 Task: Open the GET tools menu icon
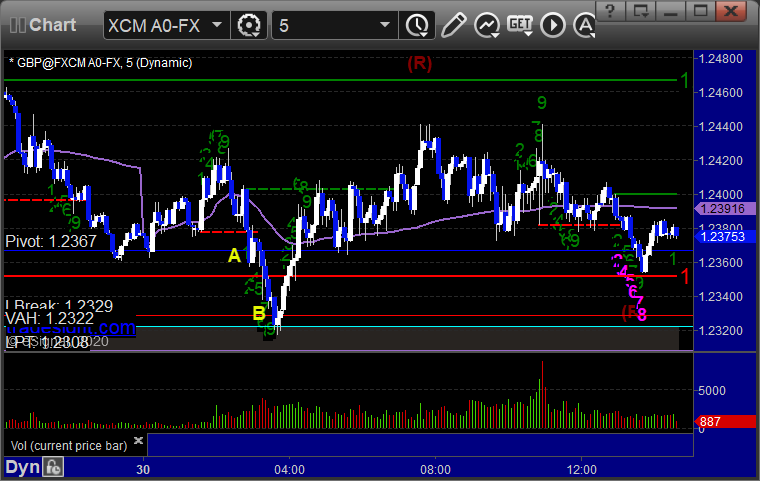pos(520,25)
